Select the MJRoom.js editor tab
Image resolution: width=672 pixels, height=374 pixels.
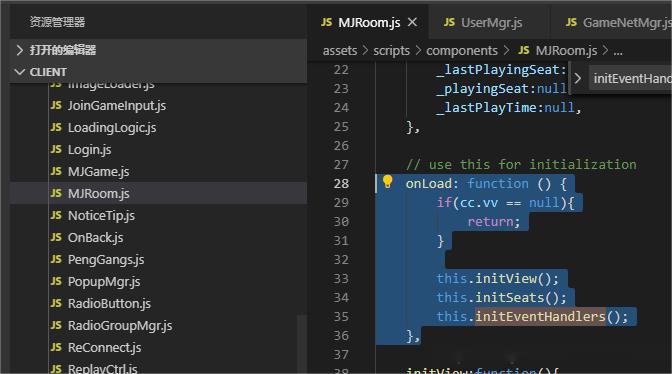point(368,22)
